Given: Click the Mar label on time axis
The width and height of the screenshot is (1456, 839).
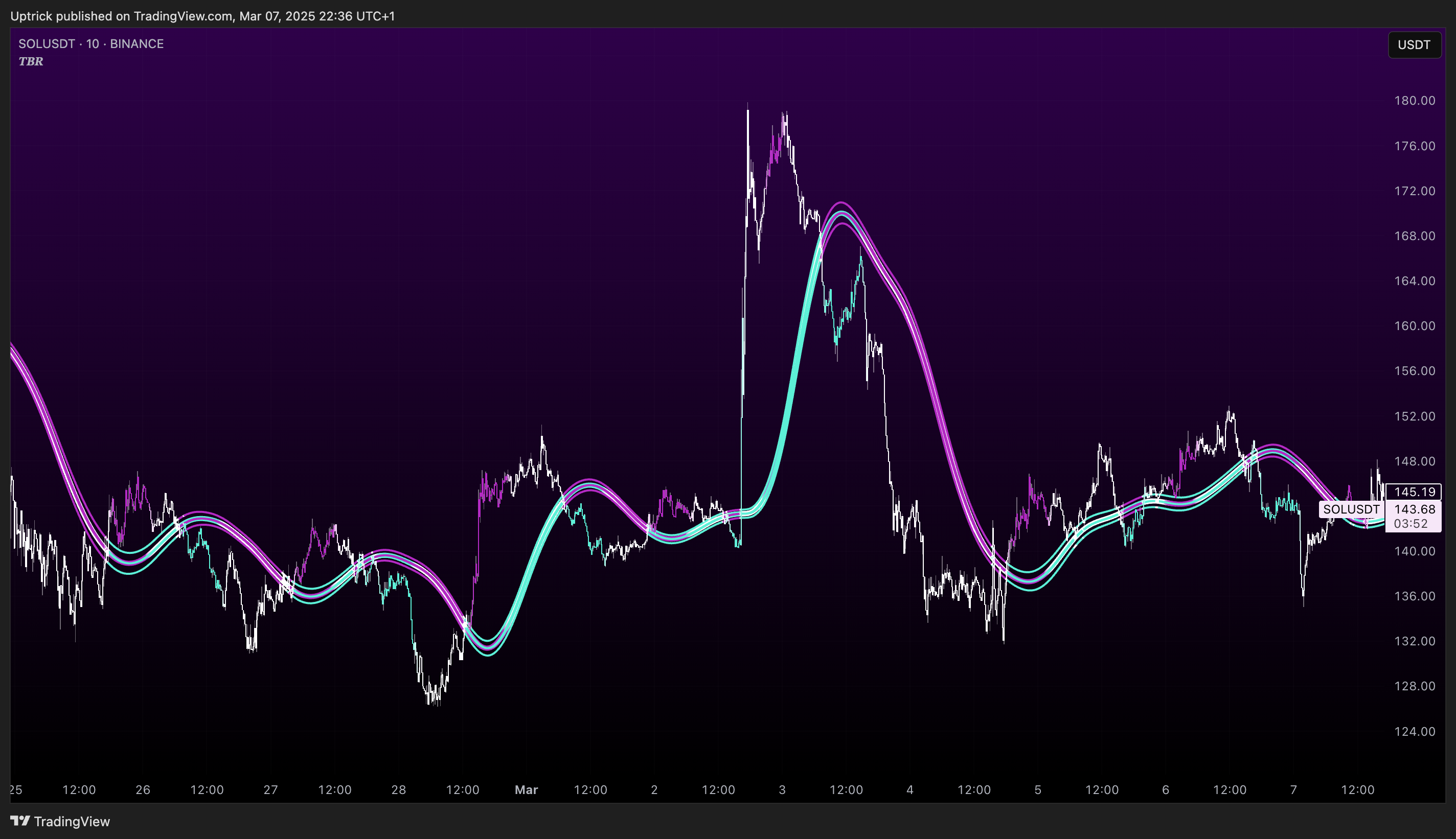Looking at the screenshot, I should [526, 789].
